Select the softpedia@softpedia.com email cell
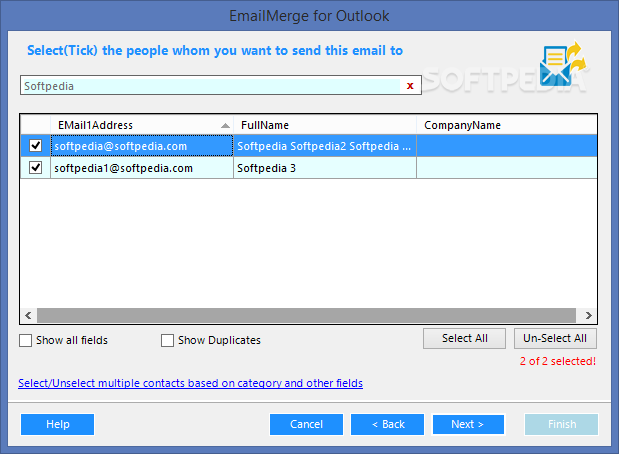This screenshot has width=619, height=454. pyautogui.click(x=142, y=146)
